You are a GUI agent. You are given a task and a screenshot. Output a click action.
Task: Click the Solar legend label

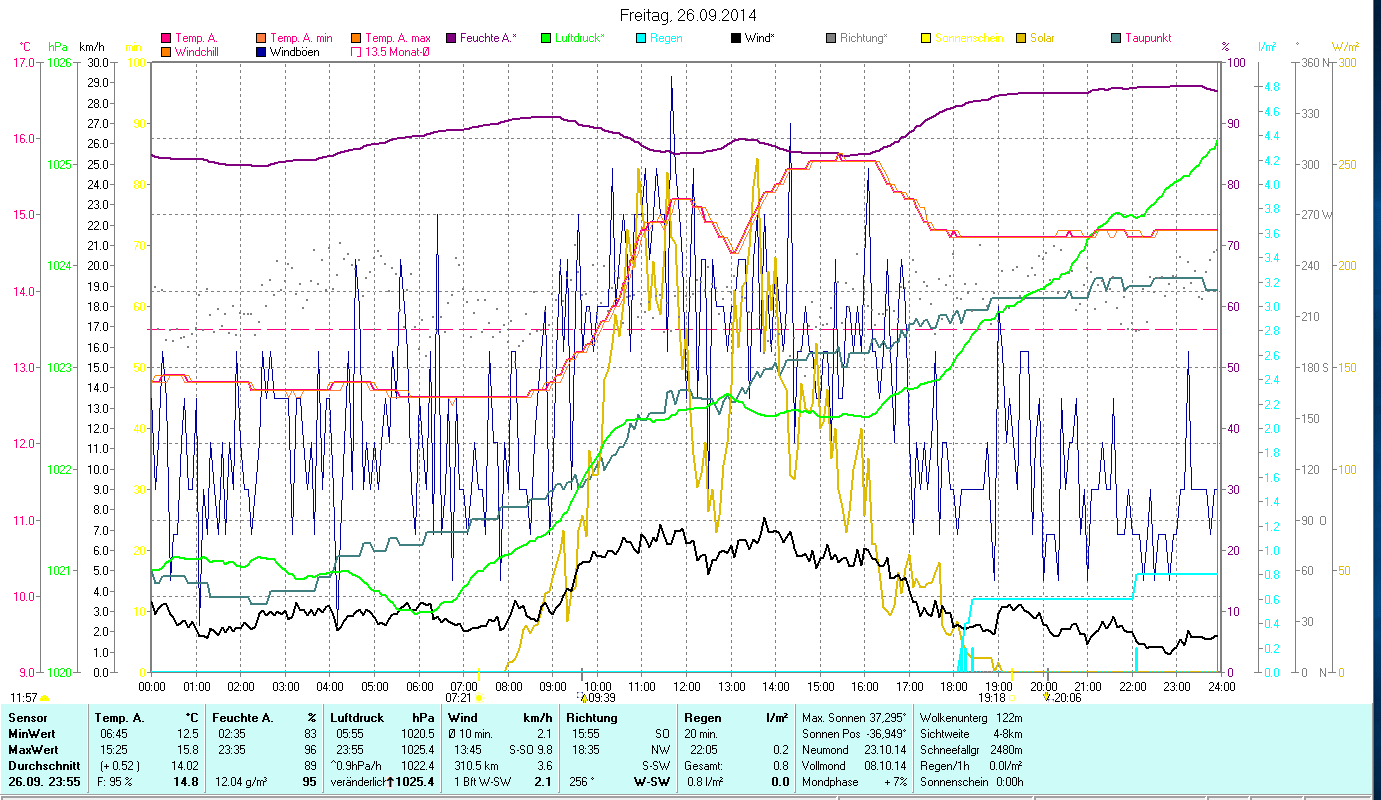tap(1042, 39)
